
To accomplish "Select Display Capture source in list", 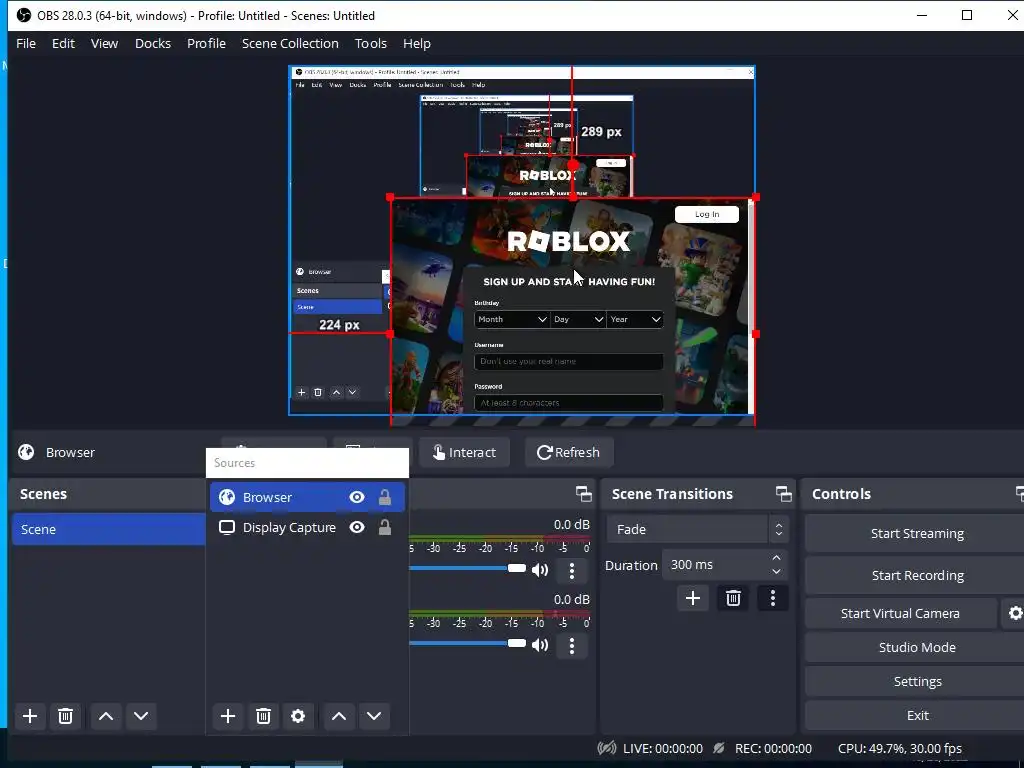I will [x=308, y=528].
